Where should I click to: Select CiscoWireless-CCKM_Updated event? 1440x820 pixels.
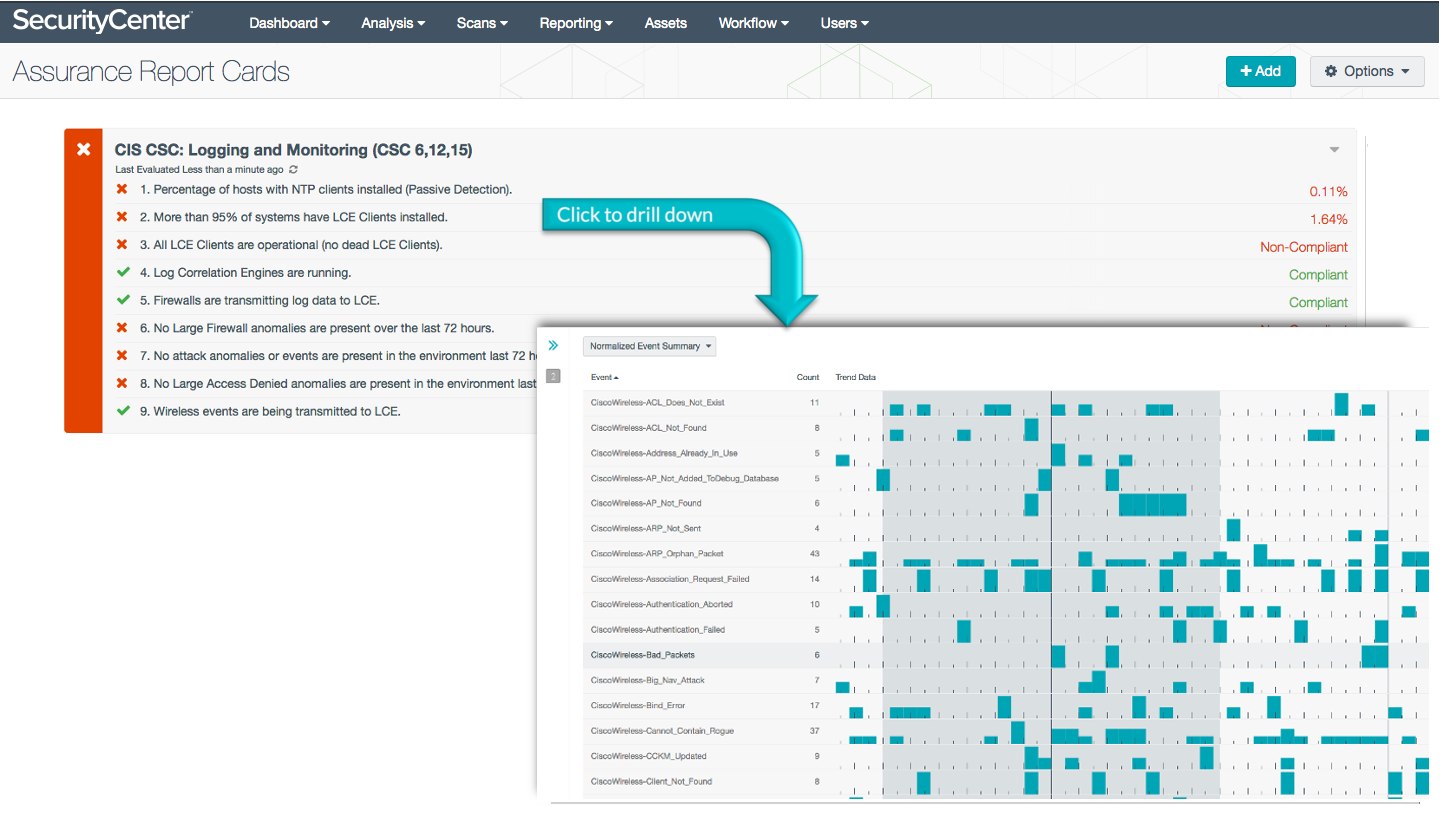pyautogui.click(x=648, y=756)
